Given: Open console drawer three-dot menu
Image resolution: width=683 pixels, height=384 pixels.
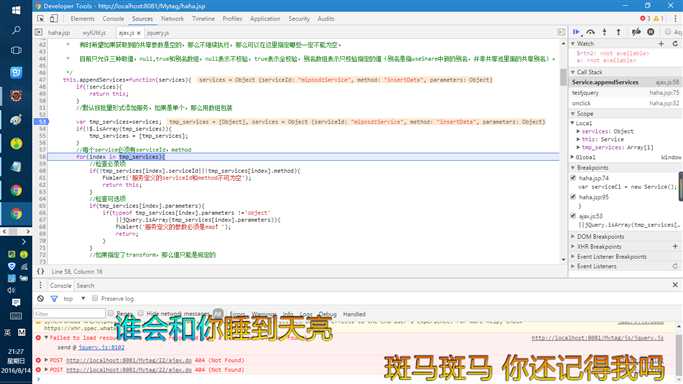Looking at the screenshot, I should (41, 285).
